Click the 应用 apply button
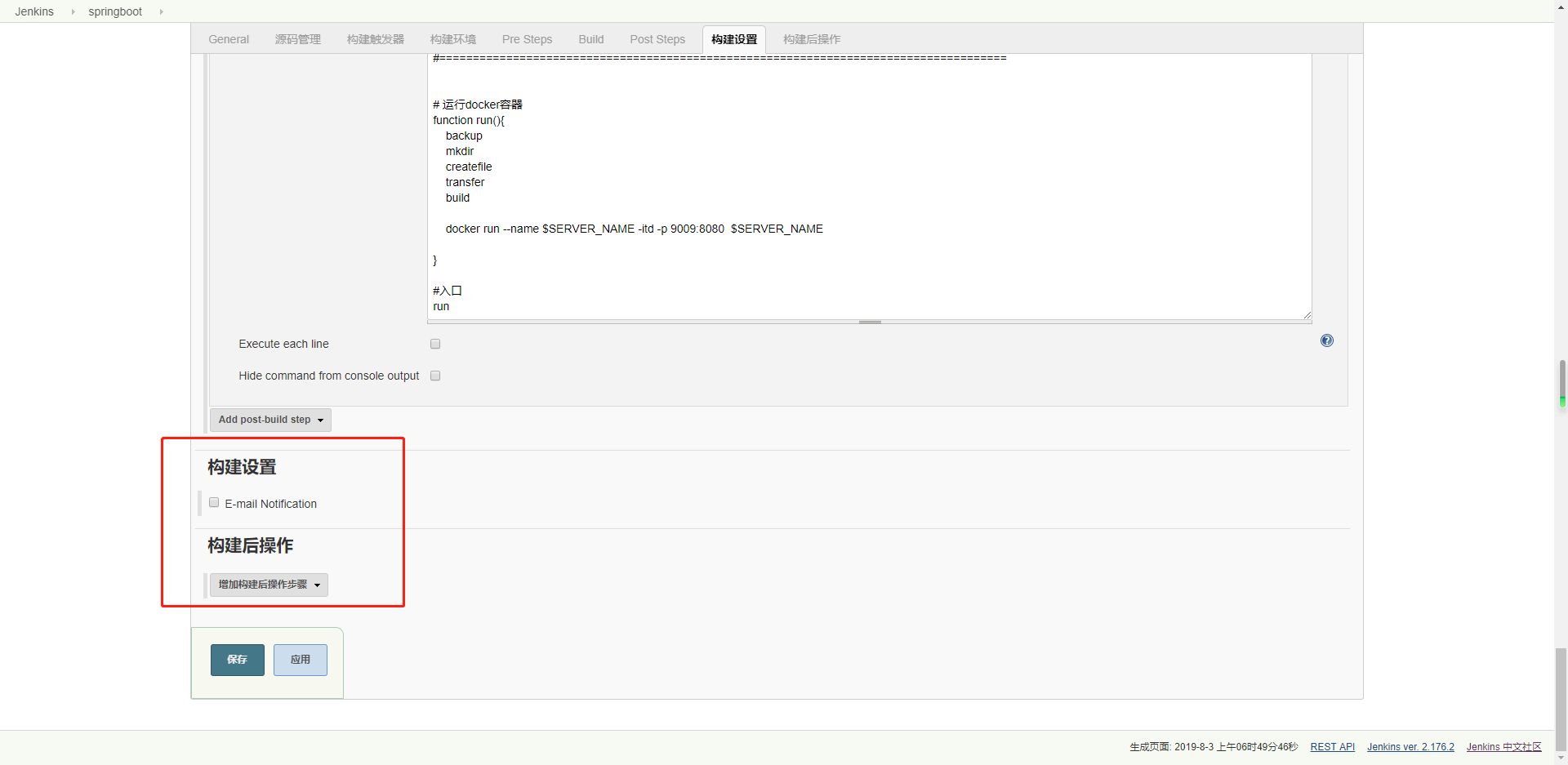 (301, 660)
